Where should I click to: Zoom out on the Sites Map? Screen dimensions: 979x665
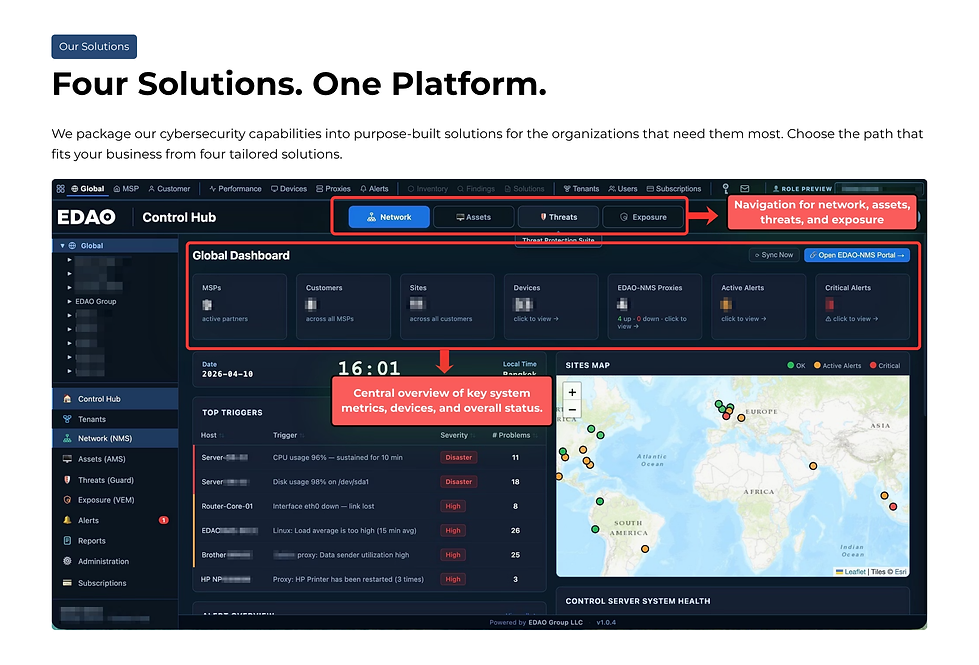[572, 410]
